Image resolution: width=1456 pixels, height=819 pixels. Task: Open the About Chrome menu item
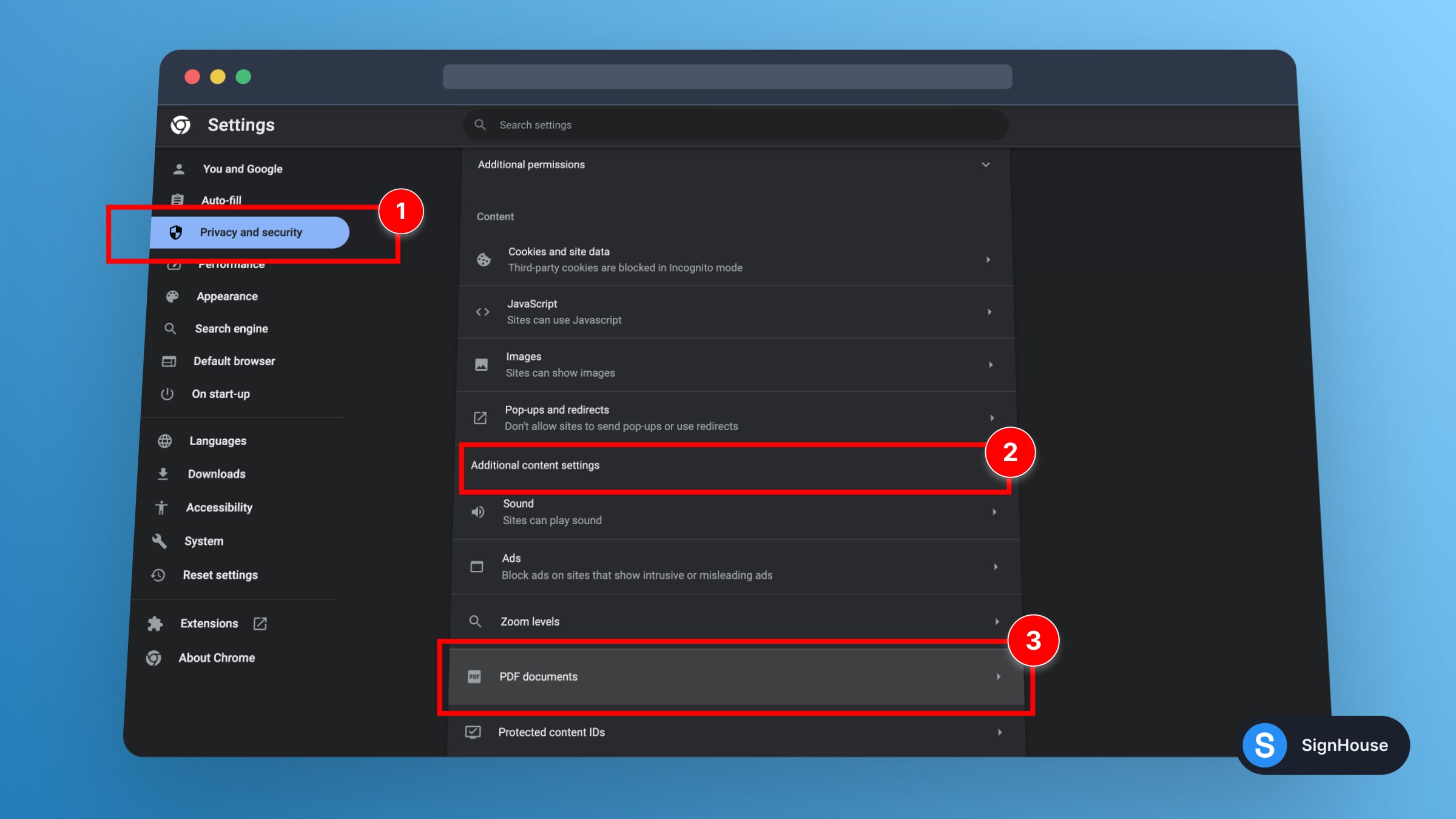218,657
